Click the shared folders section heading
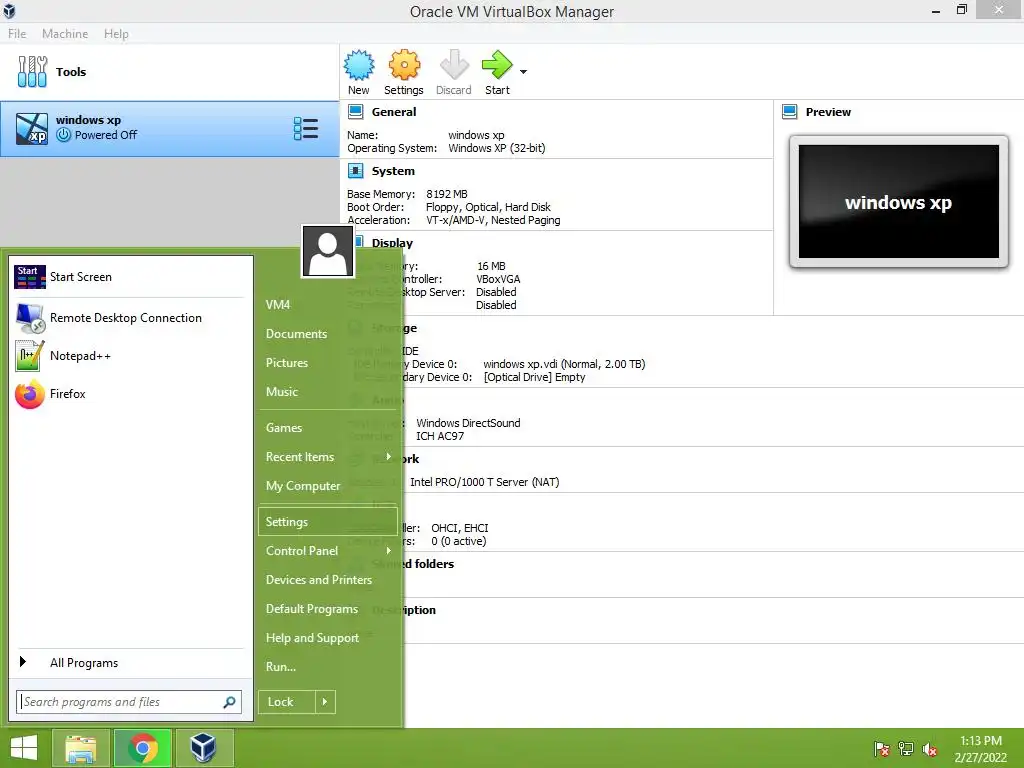1024x768 pixels. point(413,564)
